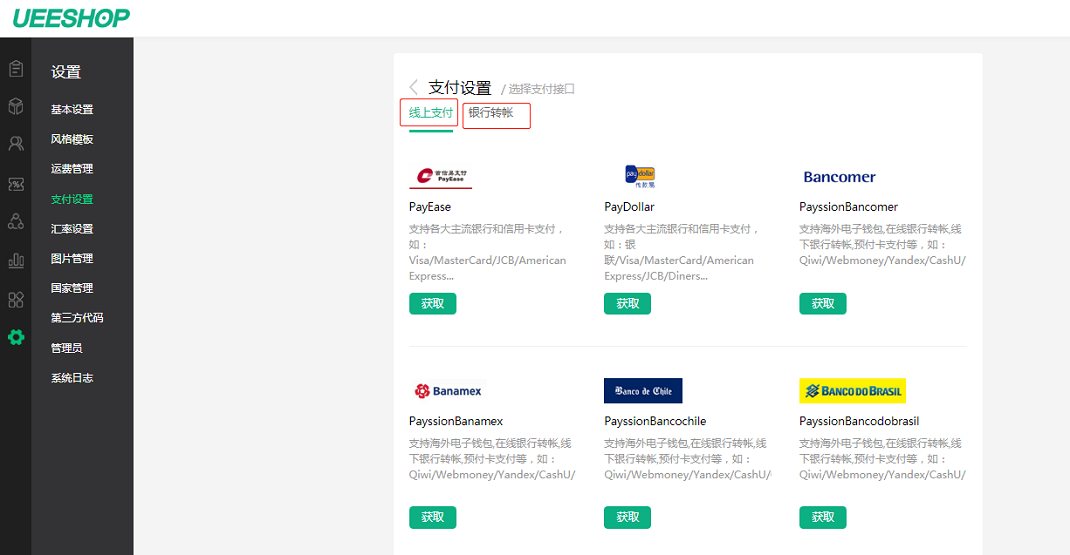This screenshot has width=1070, height=555.
Task: Switch to the 线上支付 tab
Action: coord(431,113)
